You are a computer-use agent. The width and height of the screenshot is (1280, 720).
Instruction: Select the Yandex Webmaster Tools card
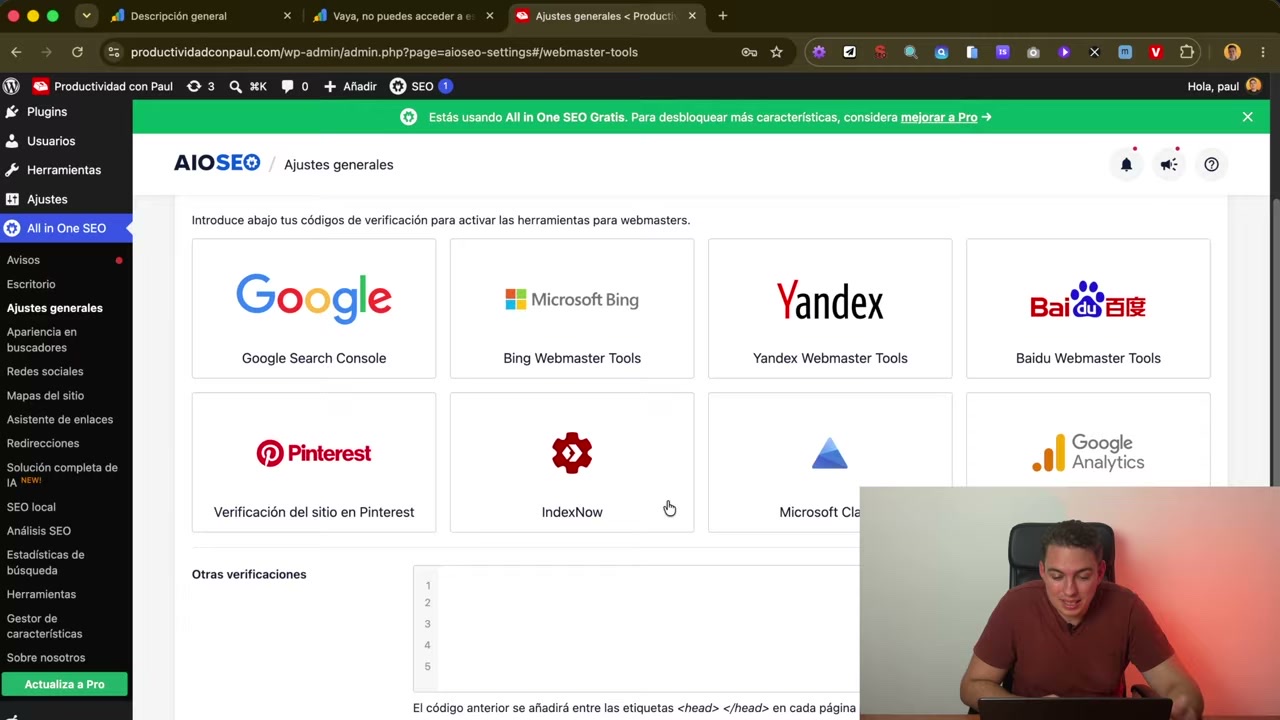[830, 308]
